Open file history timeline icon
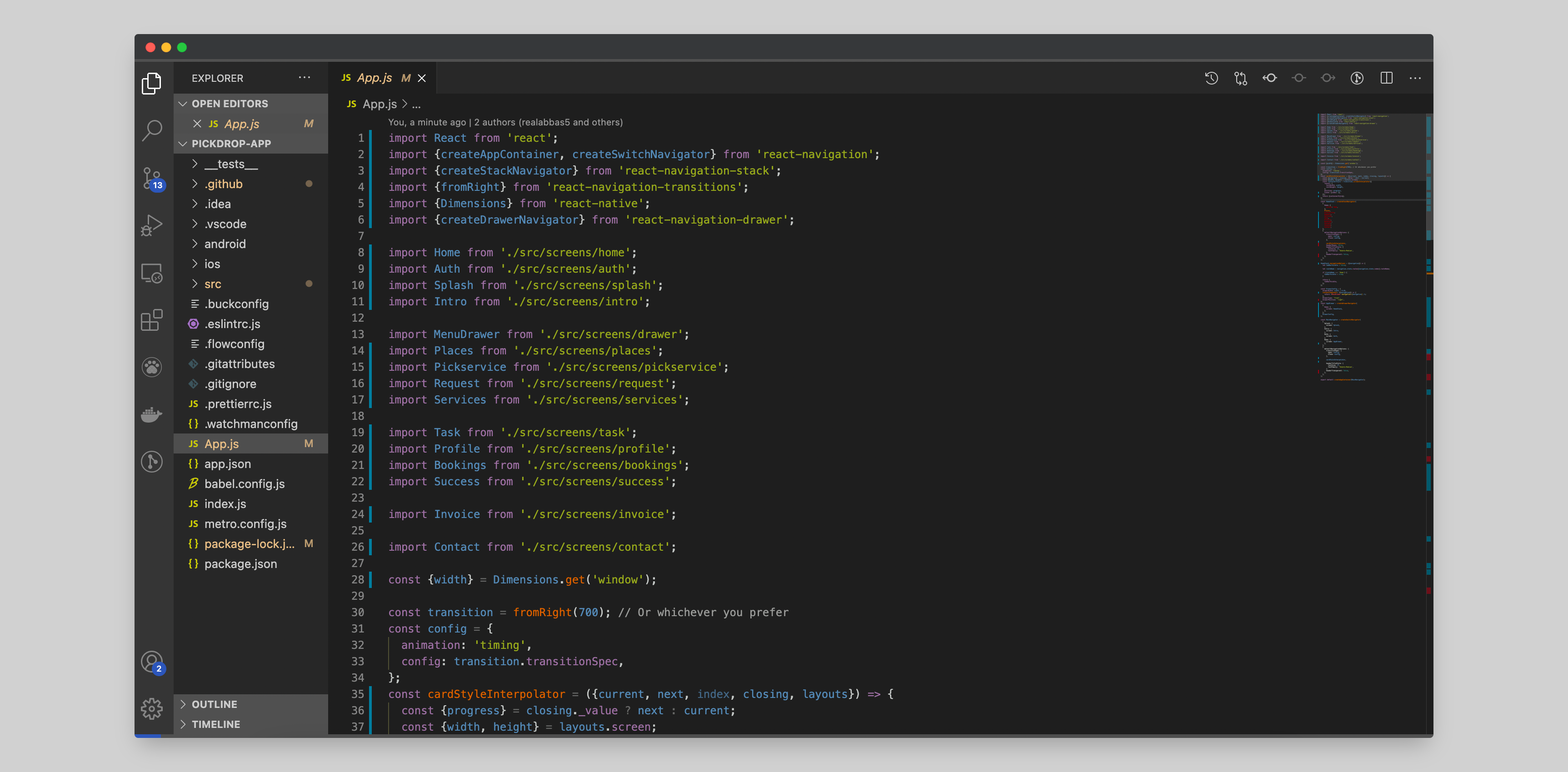Viewport: 1568px width, 772px height. tap(1211, 78)
